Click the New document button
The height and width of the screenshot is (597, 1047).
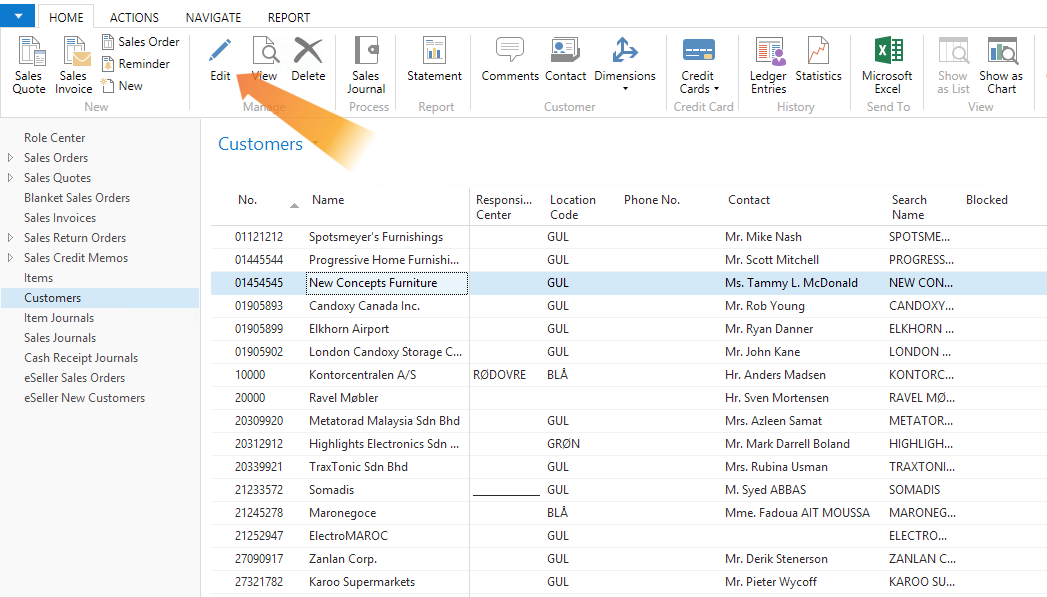(122, 85)
